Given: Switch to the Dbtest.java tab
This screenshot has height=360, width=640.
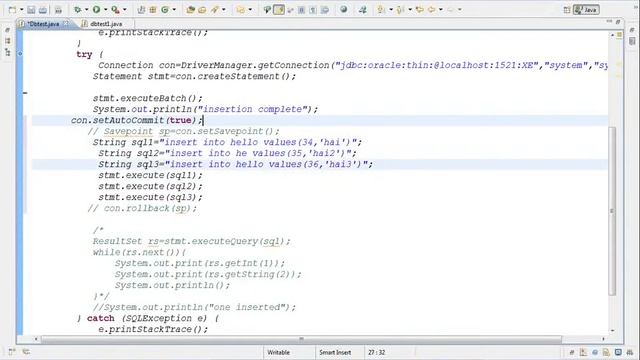Looking at the screenshot, I should (43, 24).
